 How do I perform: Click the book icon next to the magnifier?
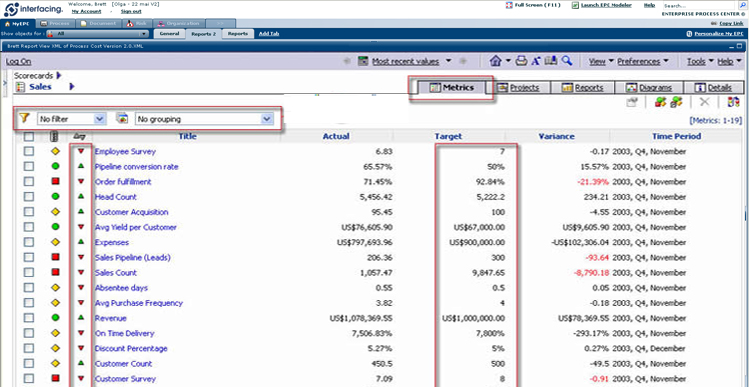click(551, 60)
